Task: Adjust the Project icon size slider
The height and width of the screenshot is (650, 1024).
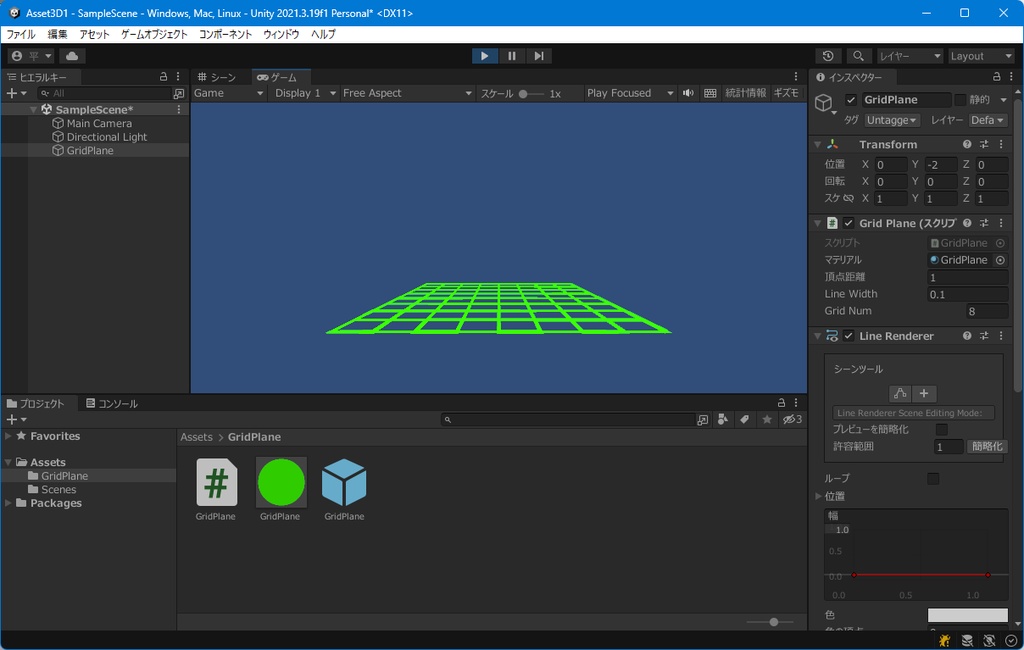Action: coord(771,622)
